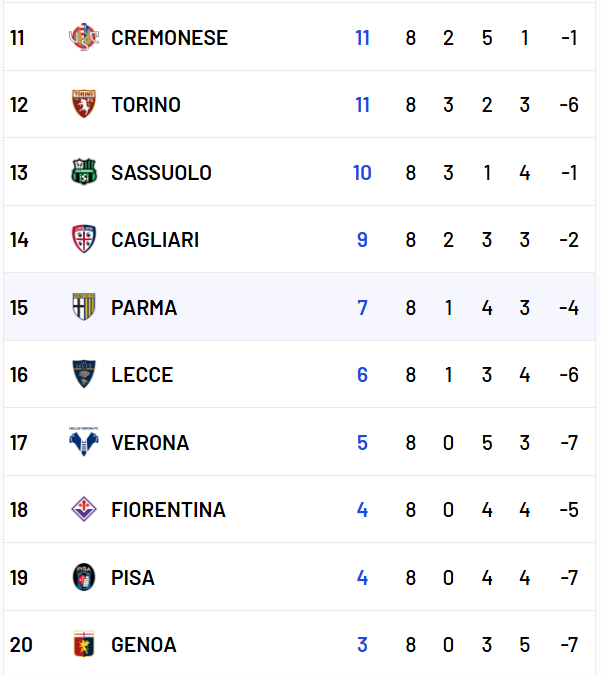Click the Fiorentina club crest icon

point(84,510)
